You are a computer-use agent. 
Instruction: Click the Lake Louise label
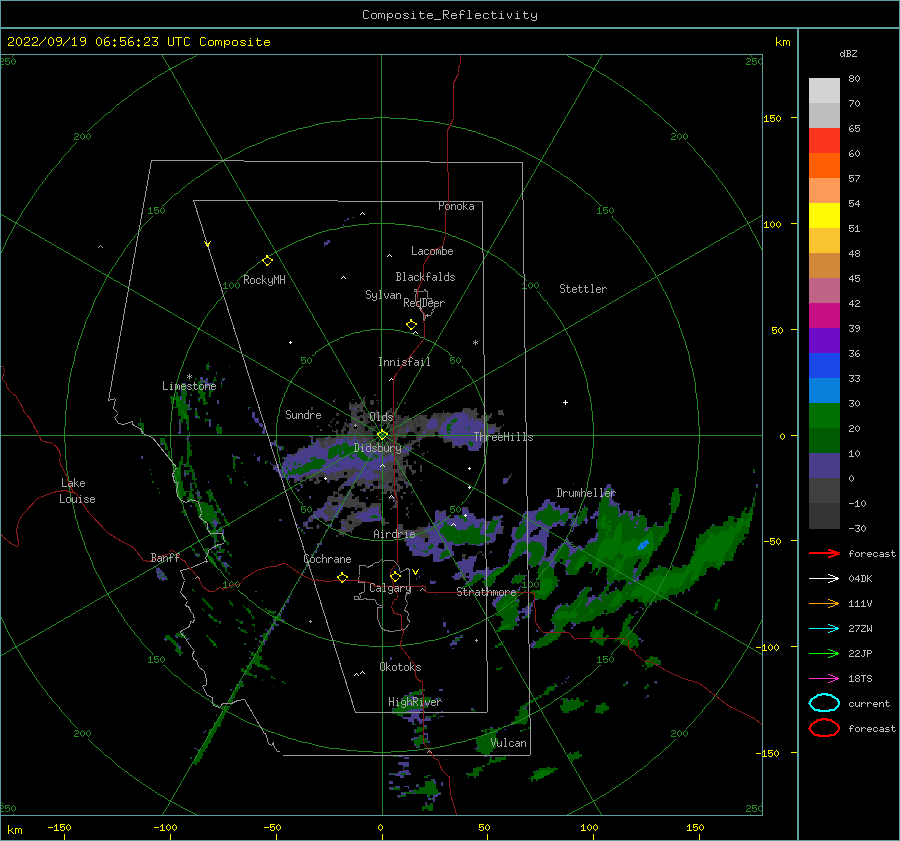coord(77,491)
